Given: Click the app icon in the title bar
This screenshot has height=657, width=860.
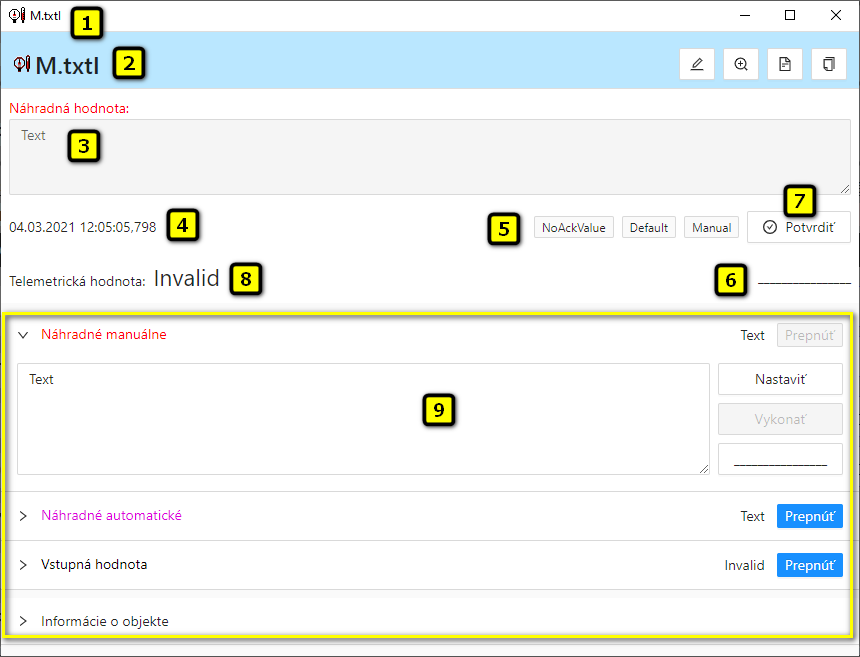Looking at the screenshot, I should [17, 15].
